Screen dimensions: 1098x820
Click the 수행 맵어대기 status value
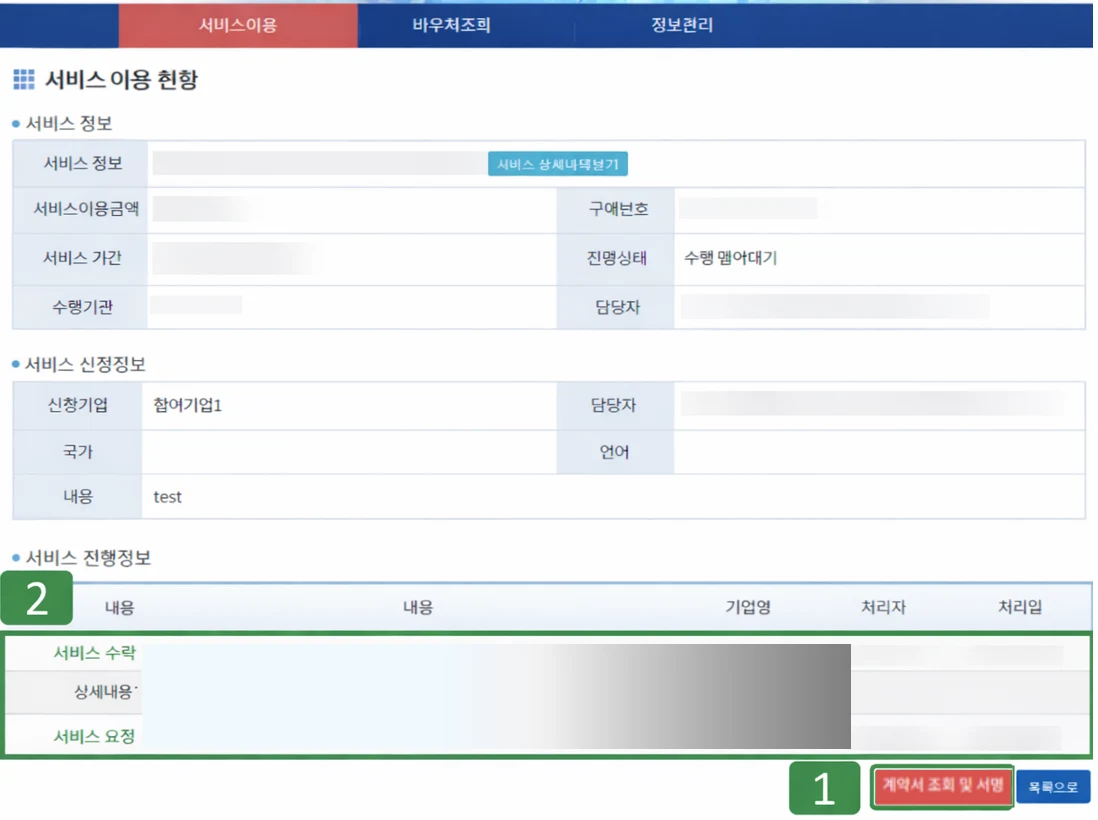[x=730, y=258]
